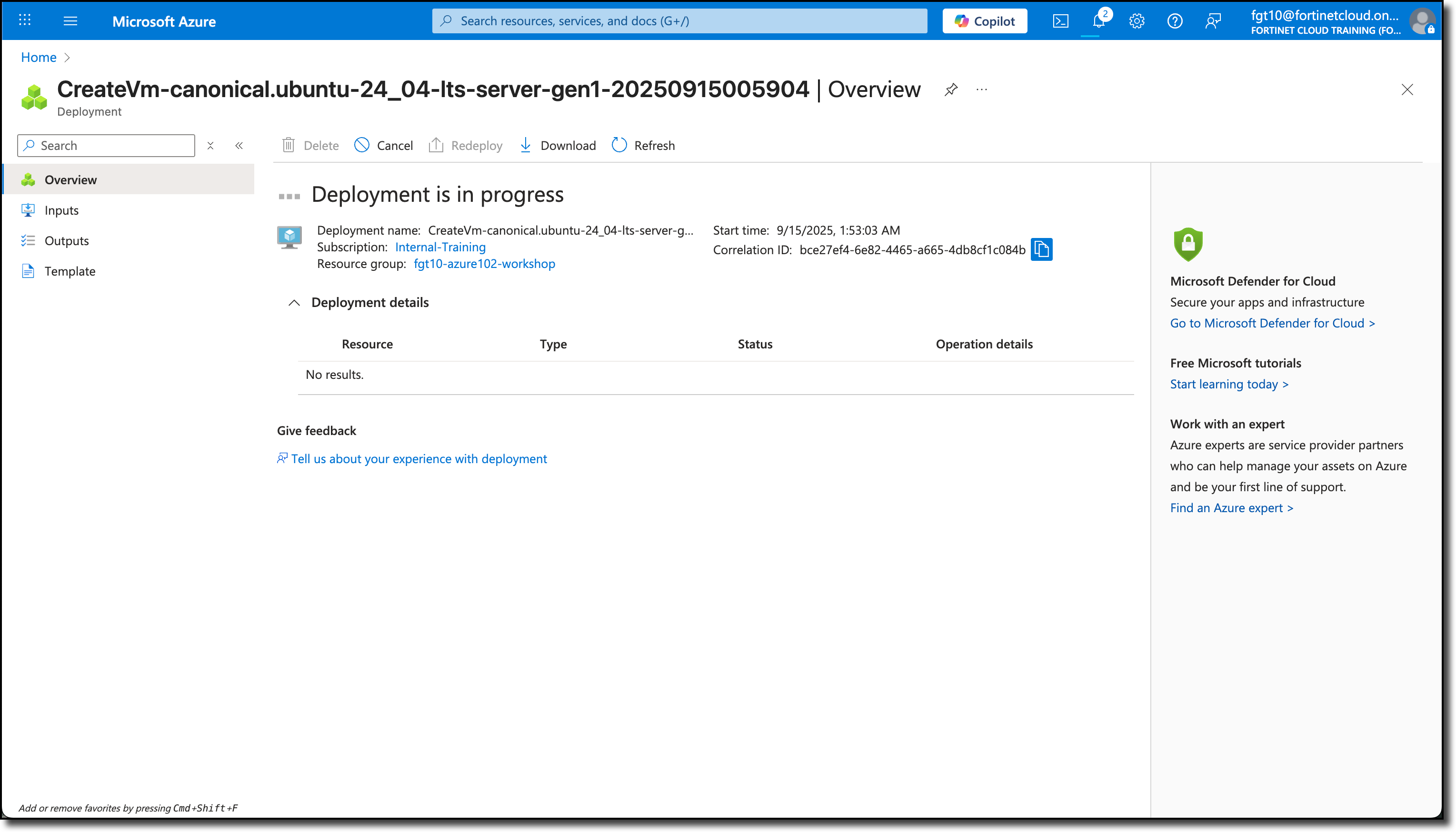The image size is (1456, 832).
Task: Open the feedback icon in top bar
Action: [1213, 20]
